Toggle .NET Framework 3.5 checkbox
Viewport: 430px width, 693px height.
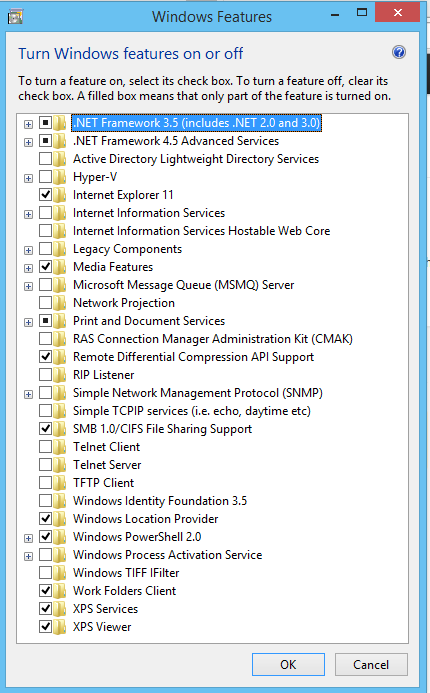[x=46, y=122]
